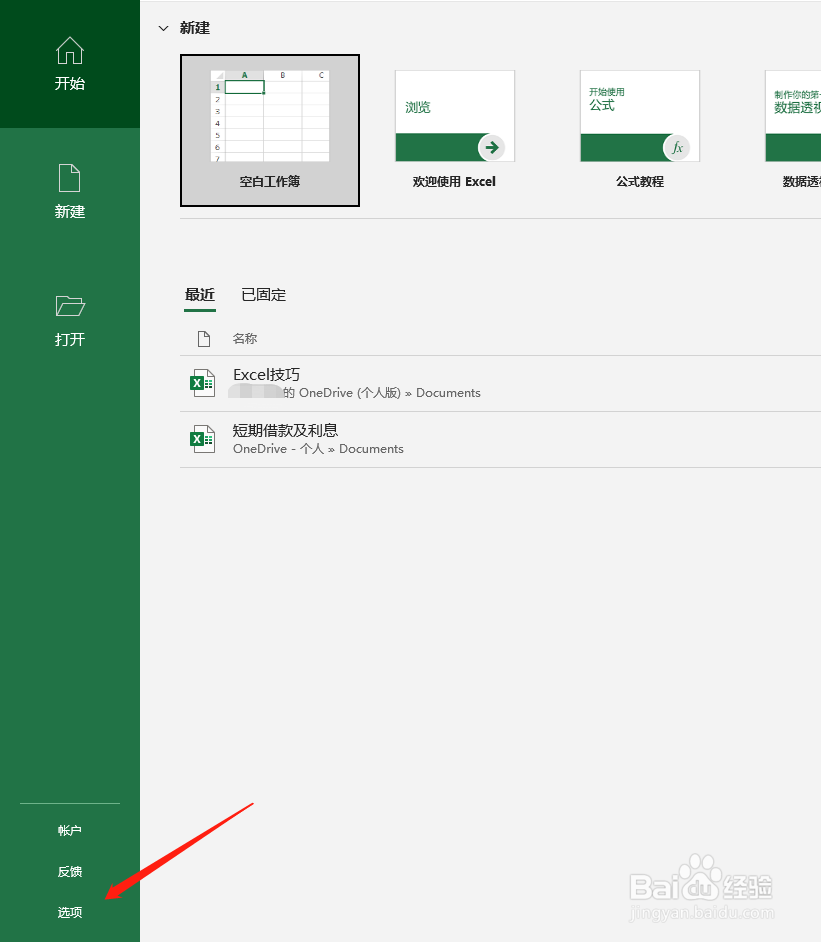Click the New (新建) blank page icon
Viewport: 821px width, 942px height.
70,178
